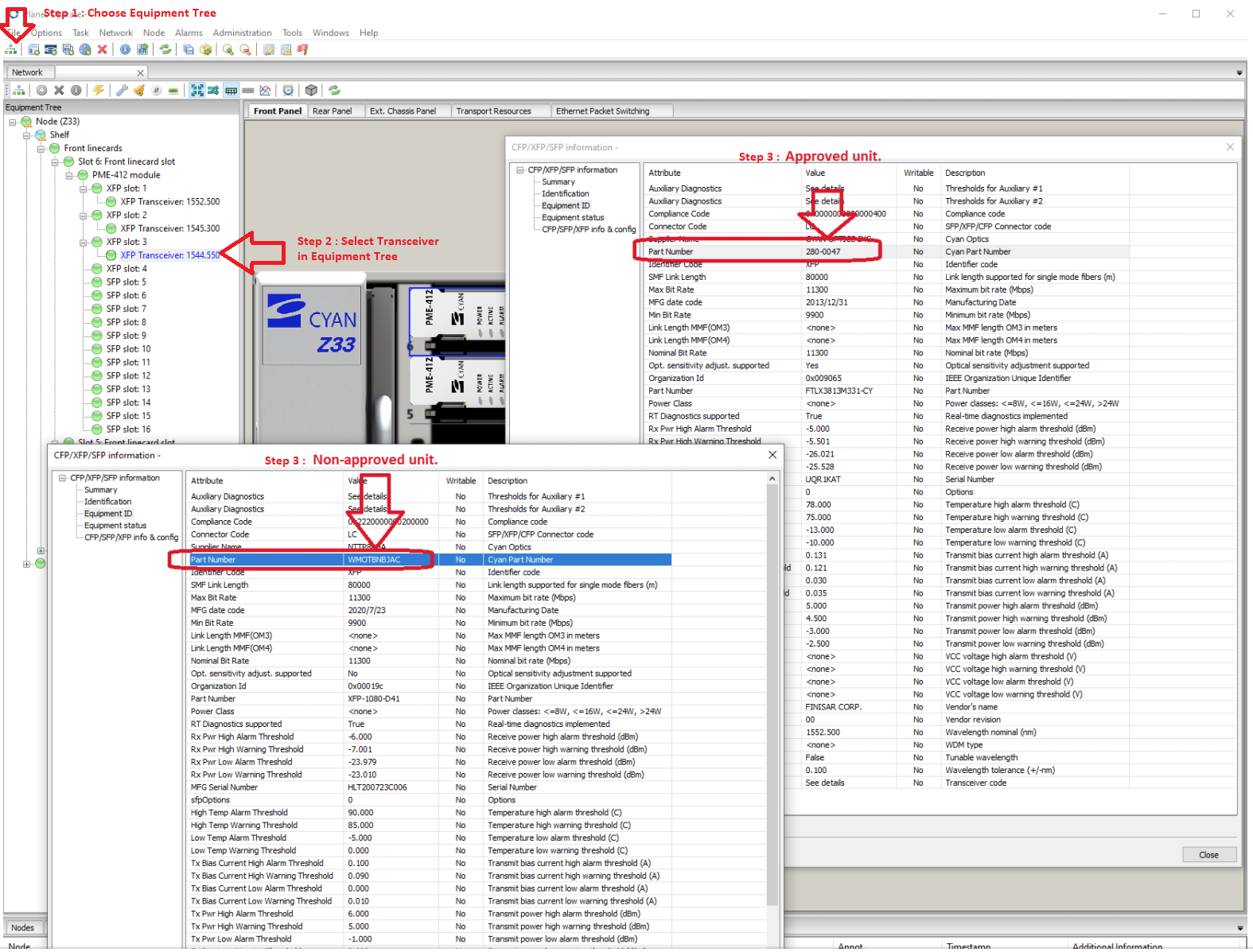
Task: Select XFP Transceiver: 1544.550 in tree
Action: click(x=169, y=255)
